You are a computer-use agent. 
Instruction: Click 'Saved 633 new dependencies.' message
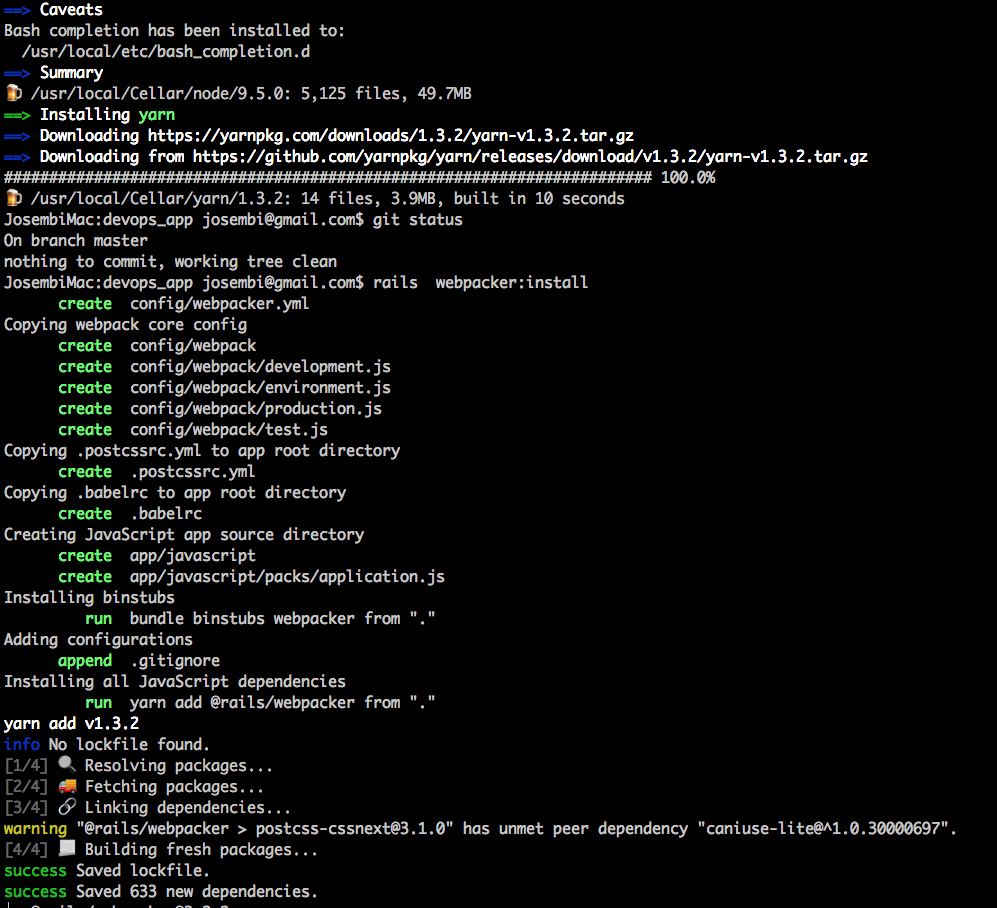tap(196, 891)
